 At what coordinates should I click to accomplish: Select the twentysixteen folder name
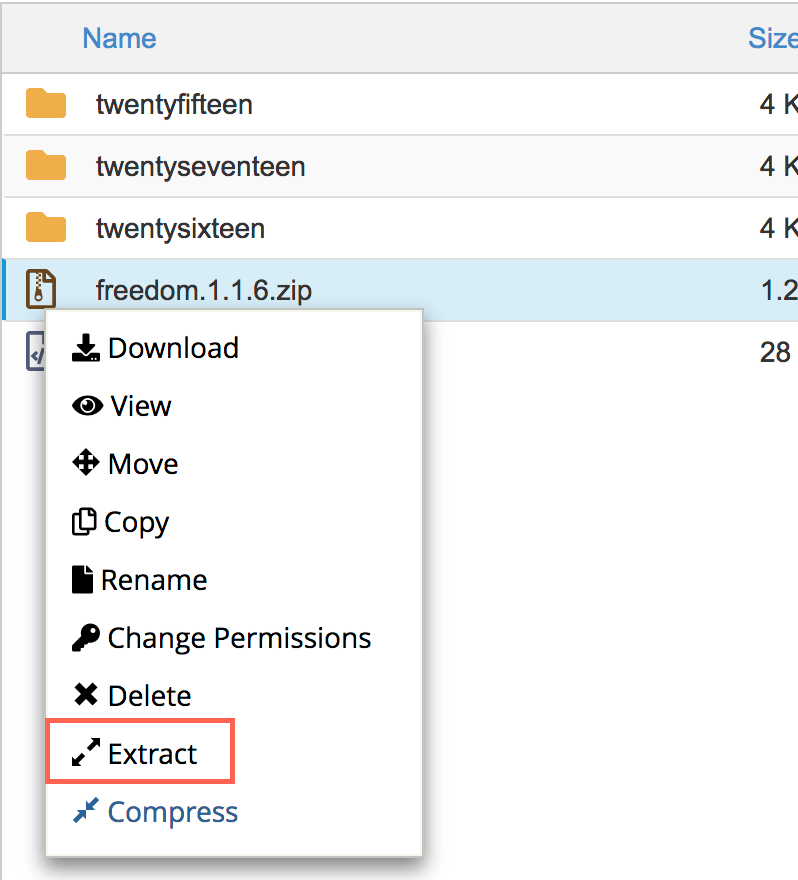click(180, 228)
